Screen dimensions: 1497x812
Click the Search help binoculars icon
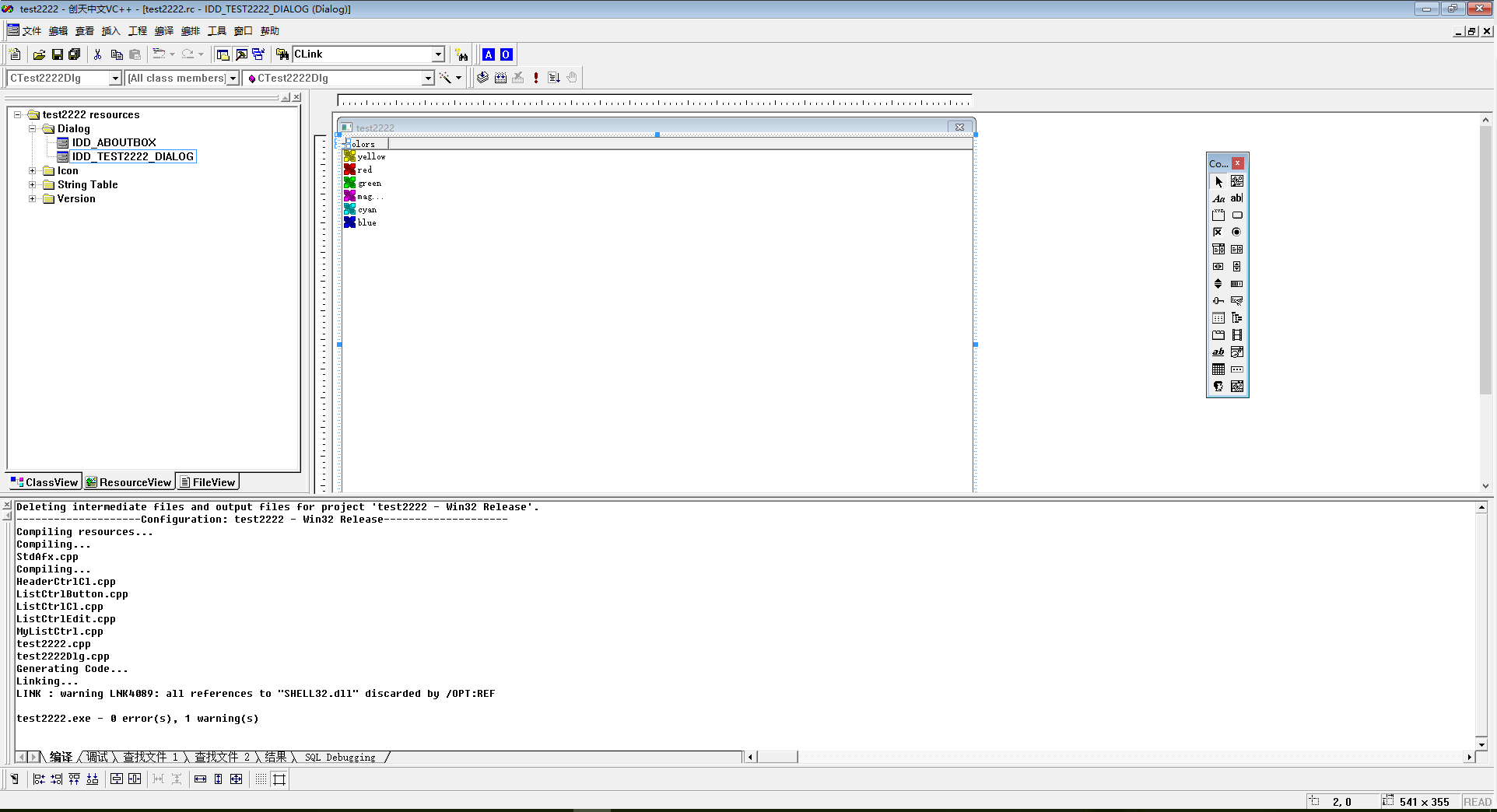click(462, 54)
